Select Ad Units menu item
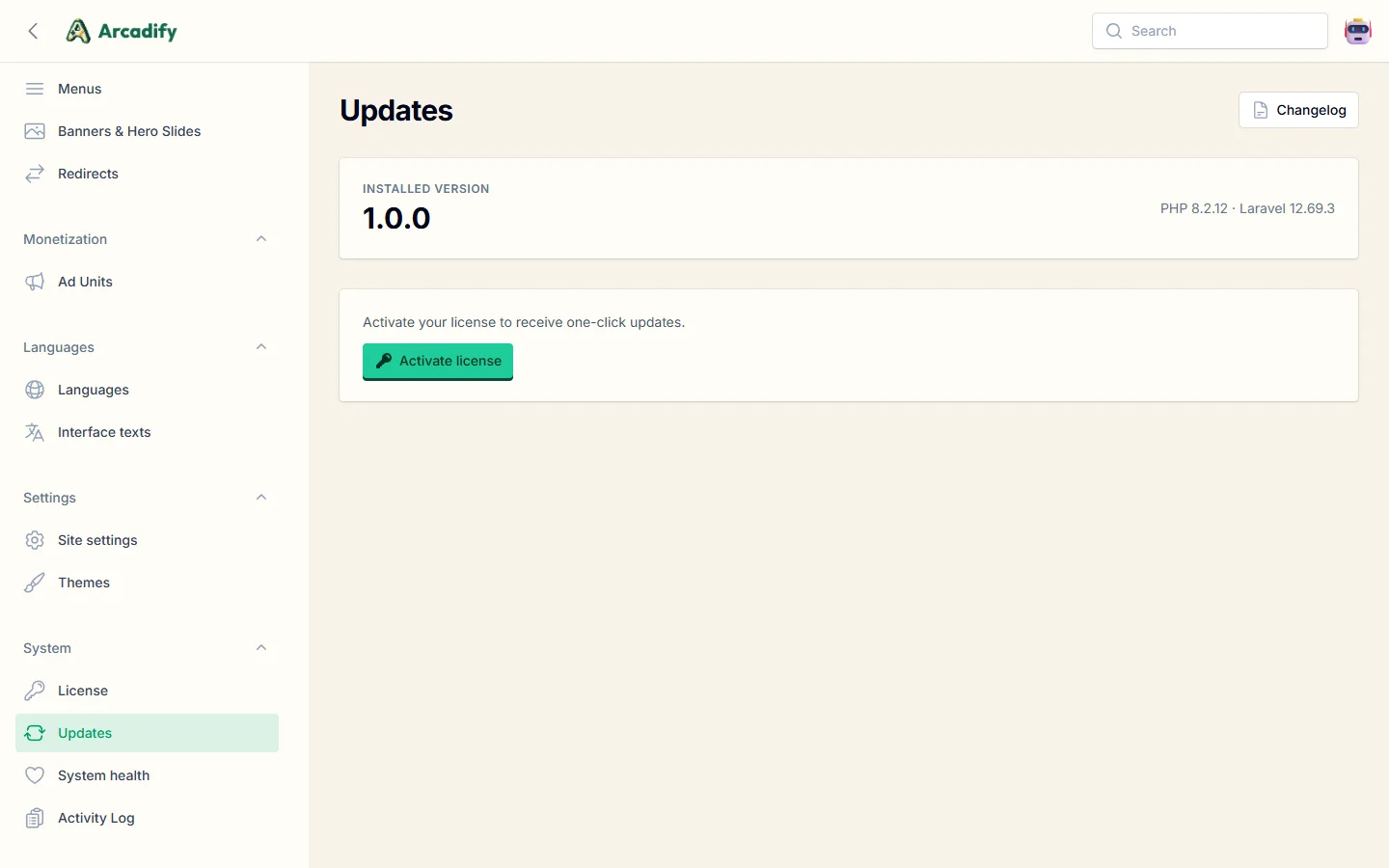The height and width of the screenshot is (868, 1389). click(147, 282)
